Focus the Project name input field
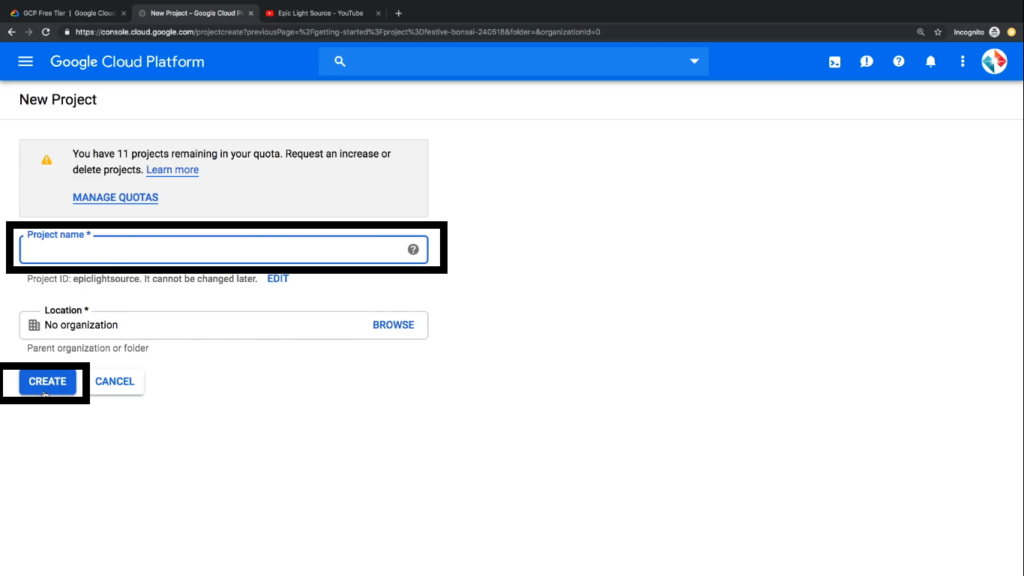Viewport: 1024px width, 576px height. click(x=223, y=249)
